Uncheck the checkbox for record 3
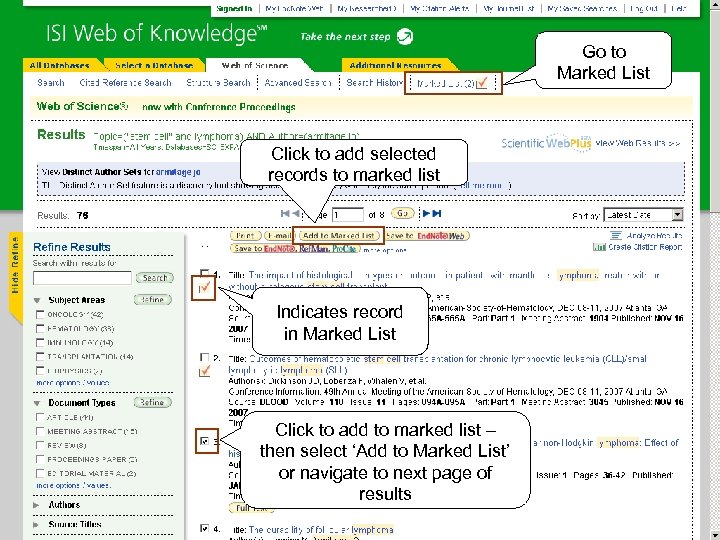 (x=205, y=441)
